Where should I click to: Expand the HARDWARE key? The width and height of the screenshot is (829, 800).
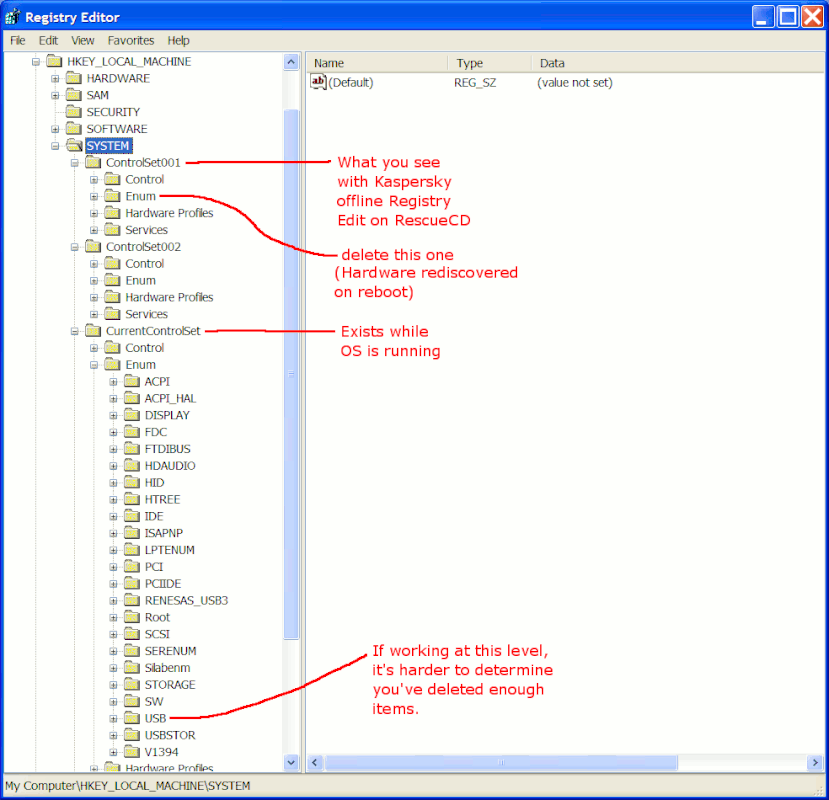[55, 79]
